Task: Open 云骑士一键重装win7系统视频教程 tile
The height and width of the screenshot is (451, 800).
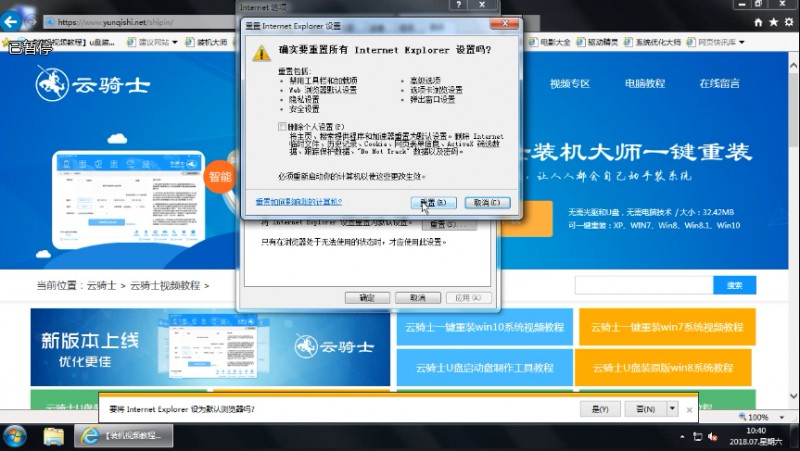Action: [x=667, y=327]
